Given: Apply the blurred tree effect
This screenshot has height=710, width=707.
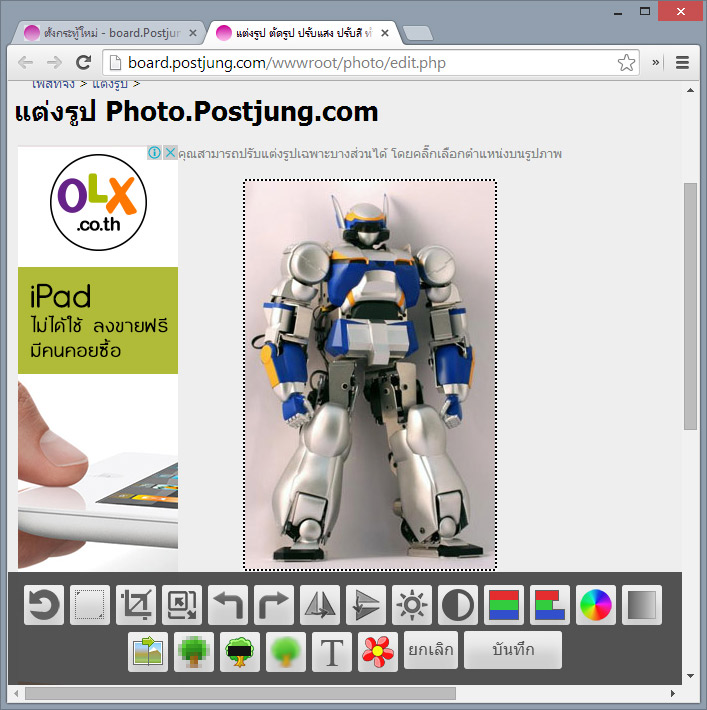Looking at the screenshot, I should tap(286, 651).
